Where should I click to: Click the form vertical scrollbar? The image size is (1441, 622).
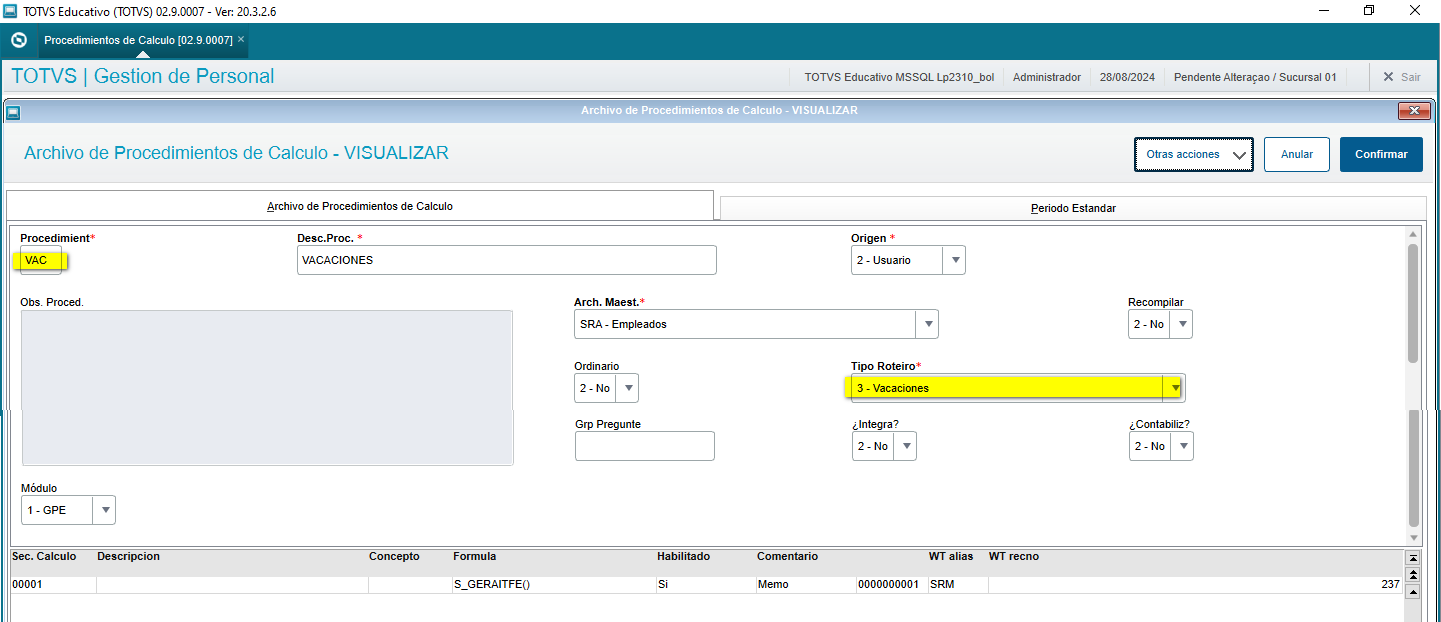[x=1413, y=385]
